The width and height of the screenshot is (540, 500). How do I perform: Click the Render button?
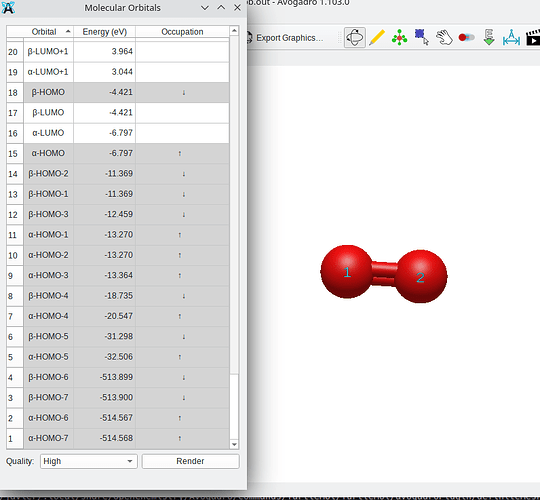point(190,461)
